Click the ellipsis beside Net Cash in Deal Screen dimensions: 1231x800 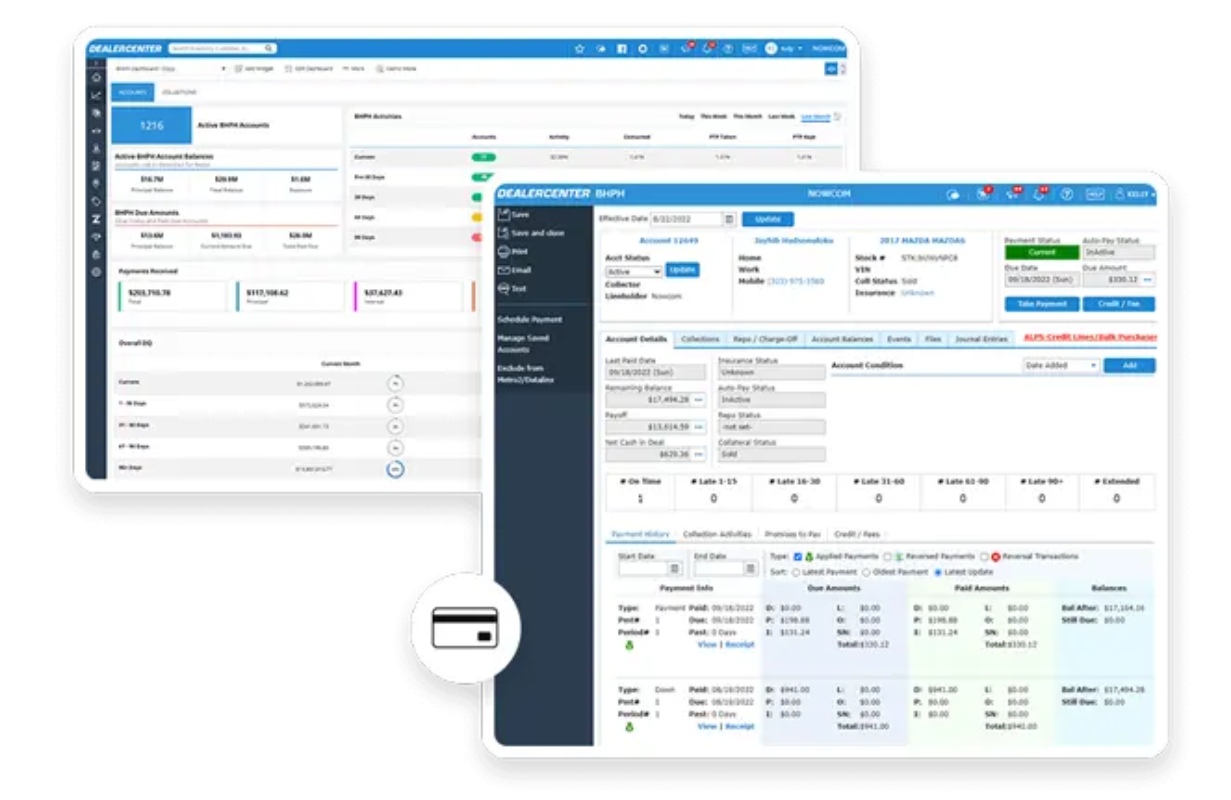pos(699,454)
